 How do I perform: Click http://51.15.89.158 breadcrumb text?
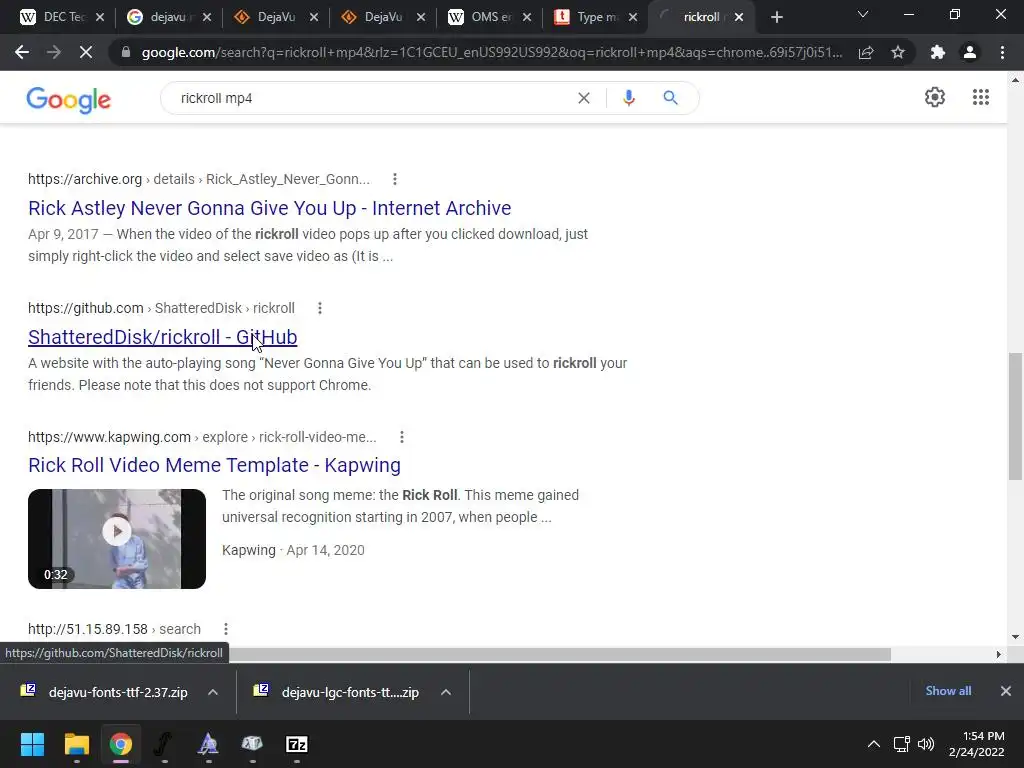88,629
